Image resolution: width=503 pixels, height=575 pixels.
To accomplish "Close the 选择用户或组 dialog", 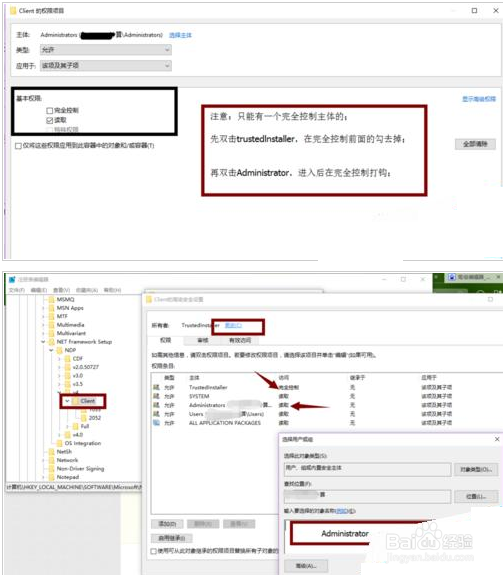I will [x=497, y=439].
